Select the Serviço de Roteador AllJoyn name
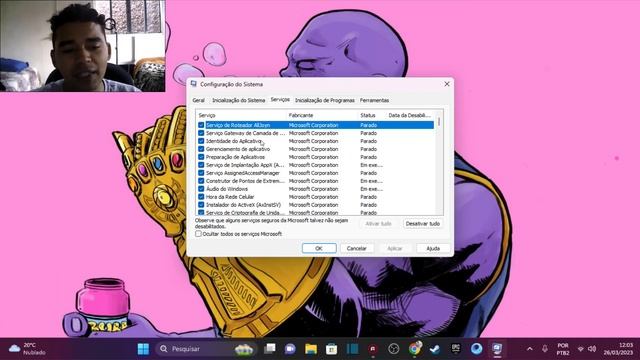640x360 pixels. tap(238, 125)
